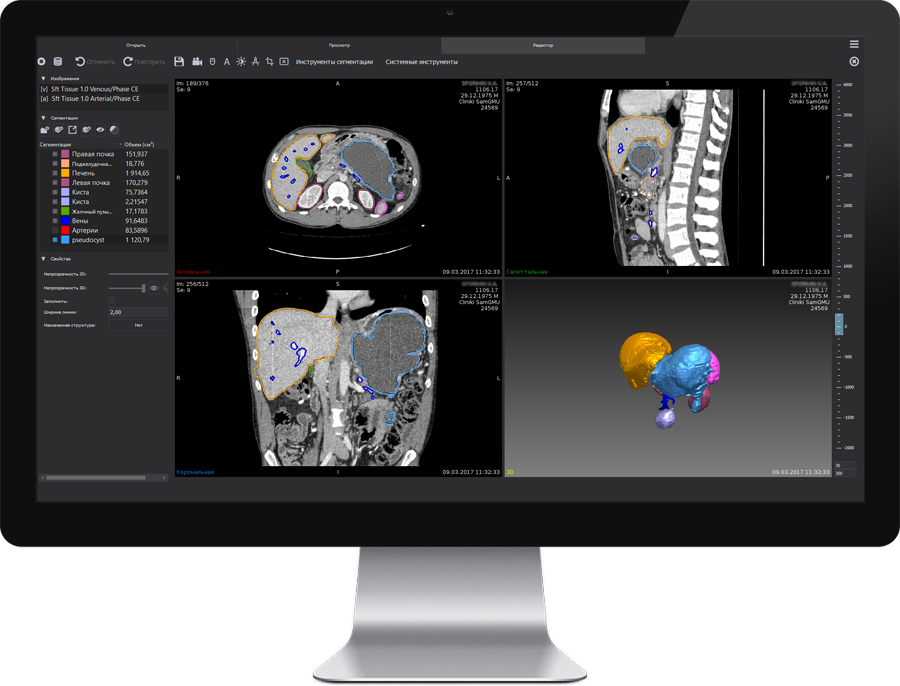Screen dimensions: 900x686
Task: Adjust the Непрозрачность 3D slider
Action: point(143,288)
